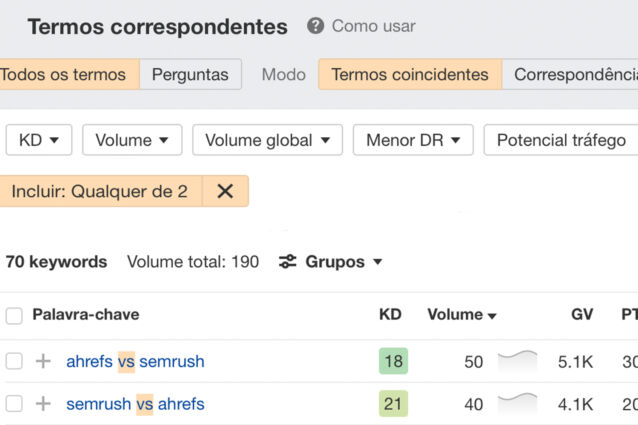The height and width of the screenshot is (425, 638).
Task: Expand the ahrefs vs semrush row plus icon
Action: tap(43, 361)
